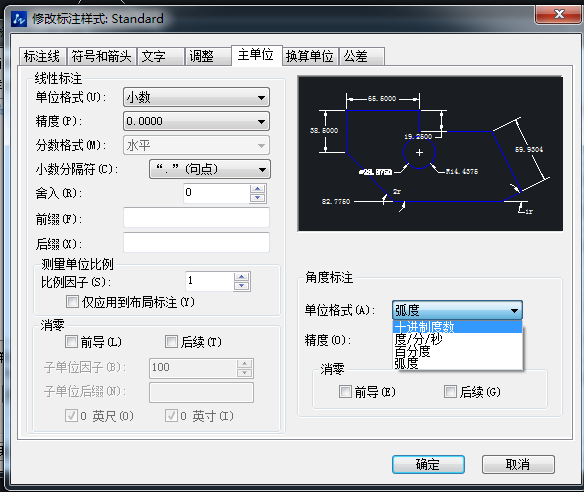Click the 前缀(F) input field
This screenshot has height=492, width=584.
click(196, 218)
